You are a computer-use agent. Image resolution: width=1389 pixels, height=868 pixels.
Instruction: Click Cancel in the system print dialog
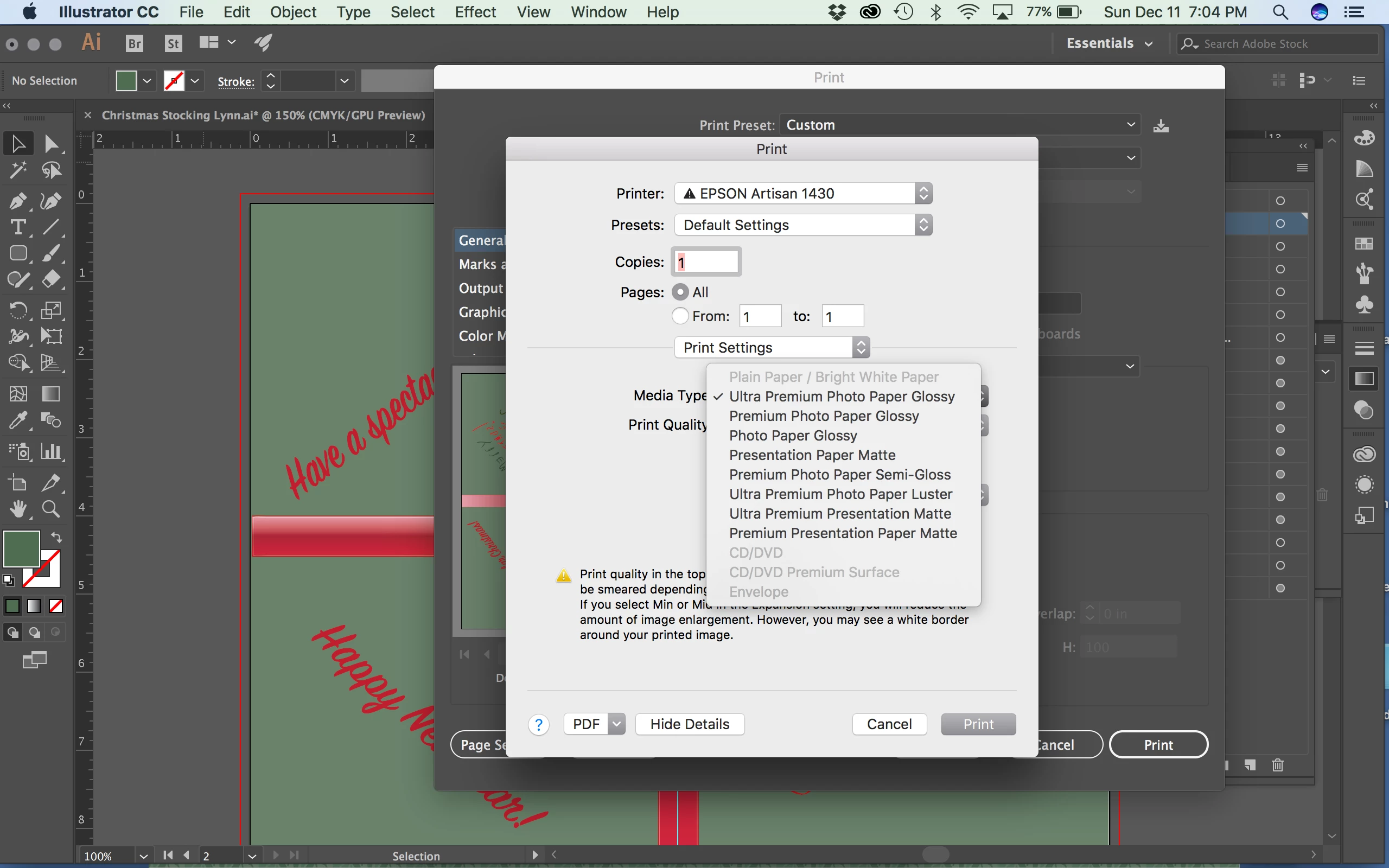[x=889, y=724]
